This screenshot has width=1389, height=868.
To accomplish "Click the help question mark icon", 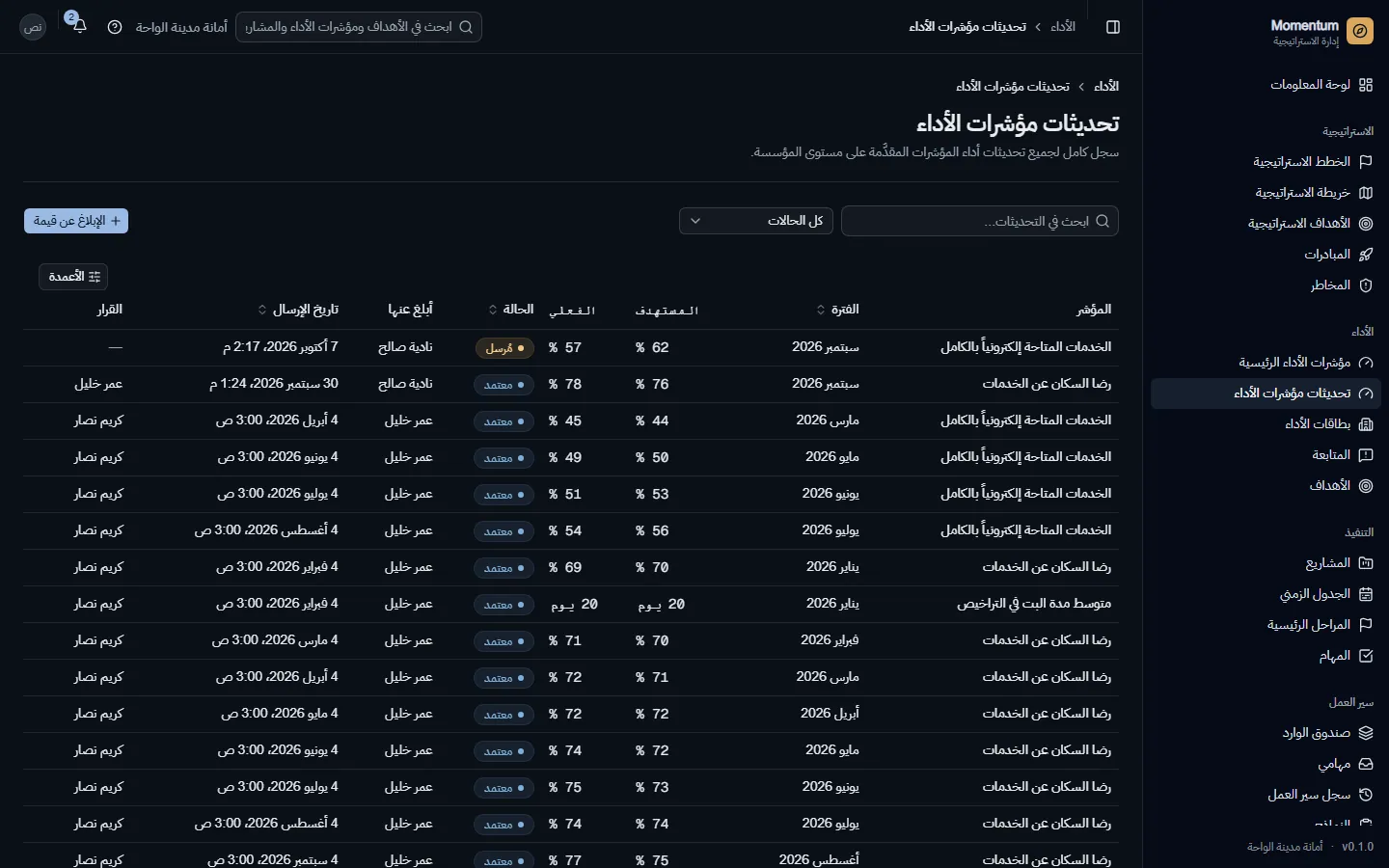I will point(115,27).
